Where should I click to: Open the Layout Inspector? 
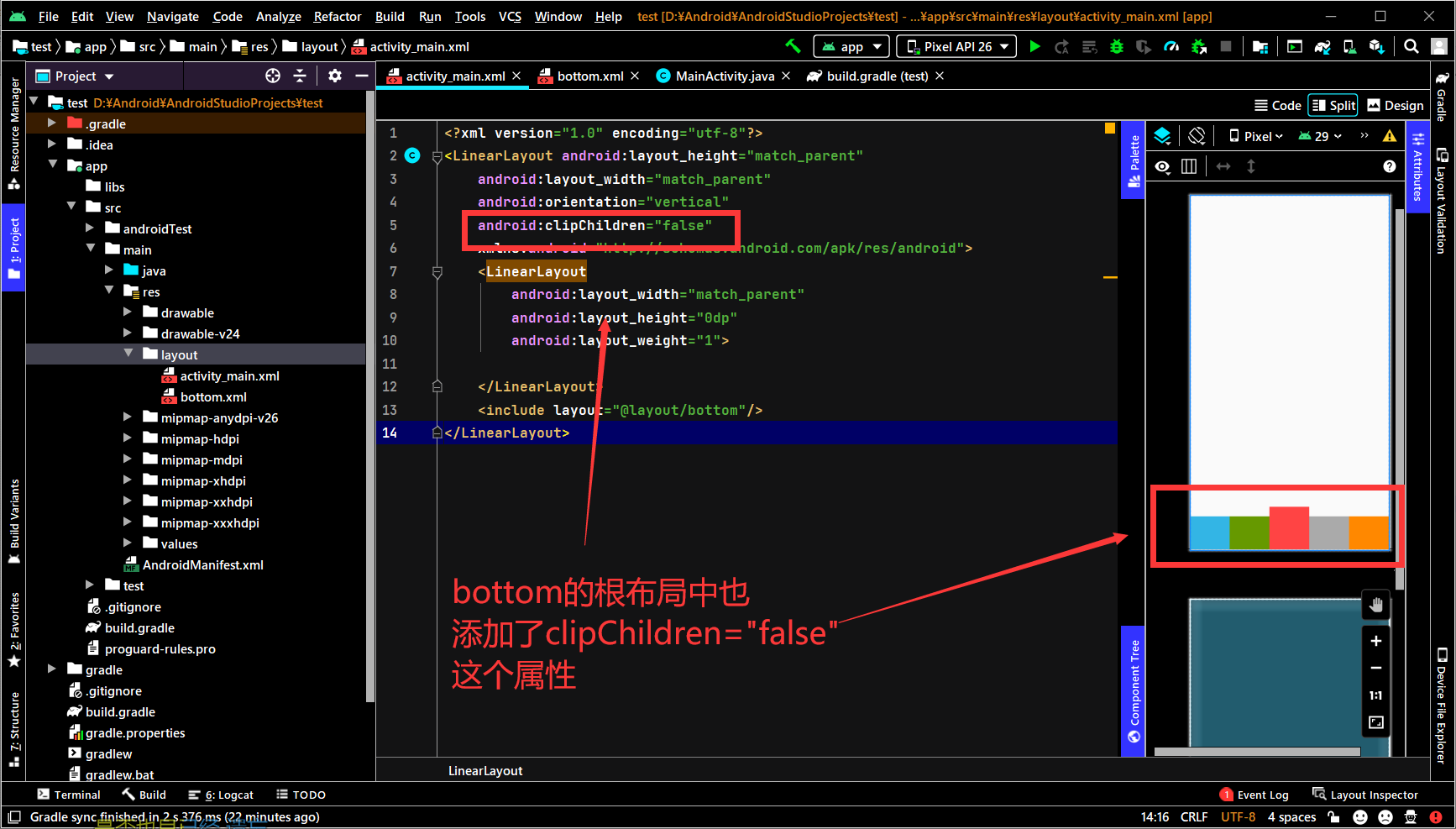1365,795
